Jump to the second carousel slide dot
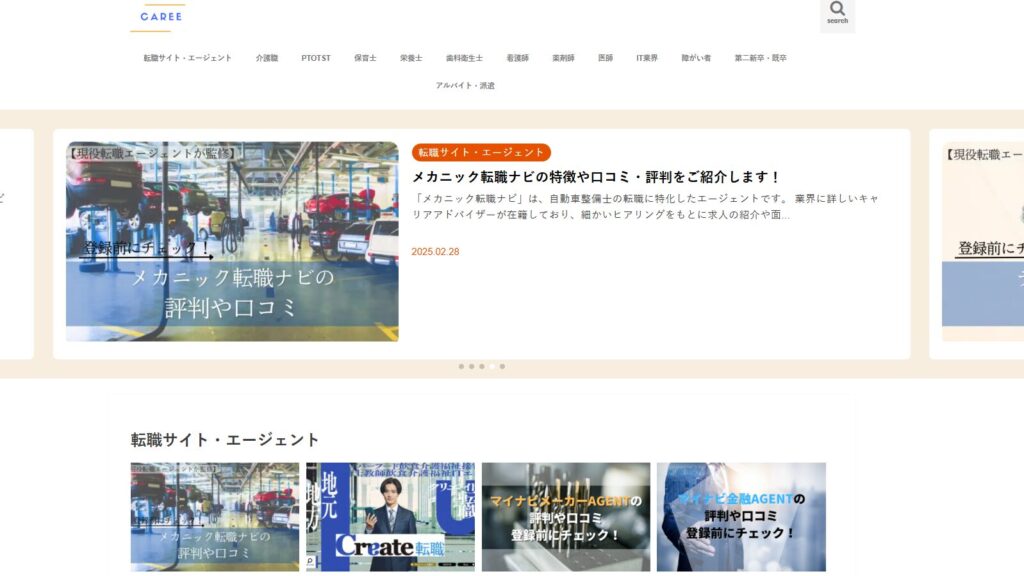This screenshot has height=576, width=1024. 472,366
